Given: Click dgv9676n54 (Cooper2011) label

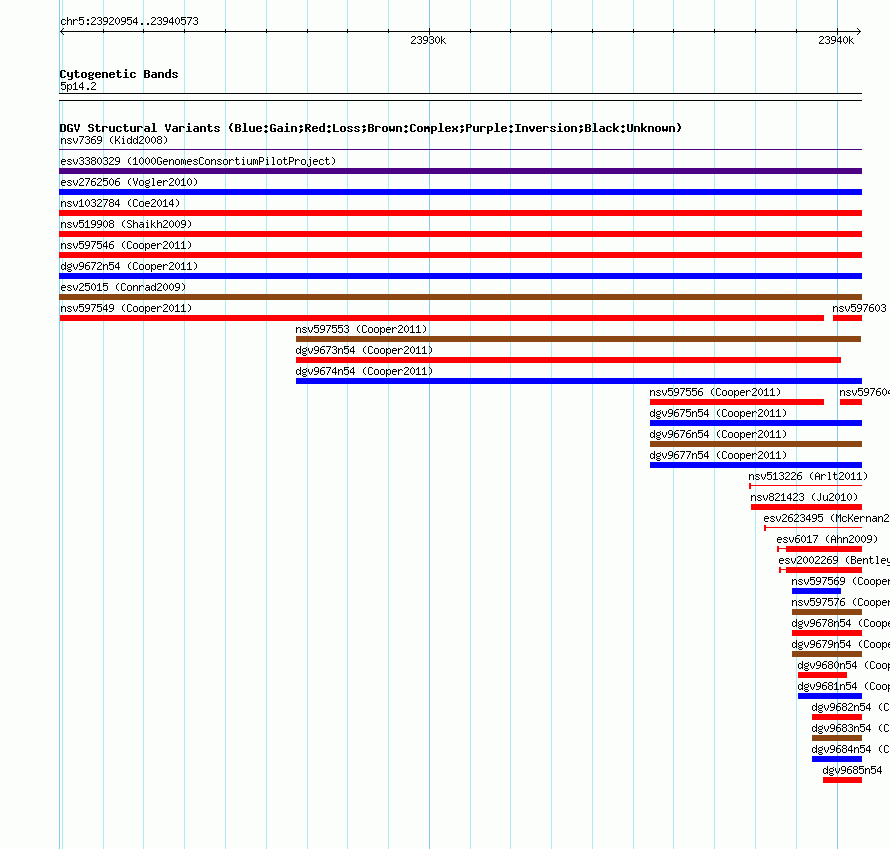Looking at the screenshot, I should pyautogui.click(x=718, y=434).
